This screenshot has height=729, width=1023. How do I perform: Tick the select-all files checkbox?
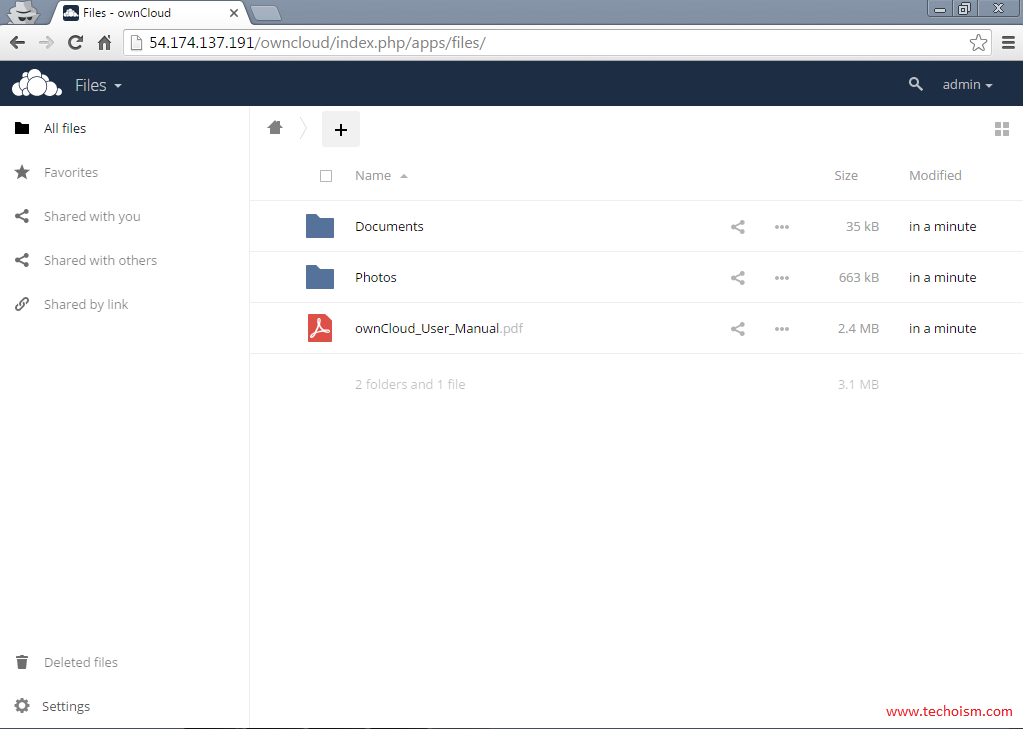pyautogui.click(x=326, y=176)
